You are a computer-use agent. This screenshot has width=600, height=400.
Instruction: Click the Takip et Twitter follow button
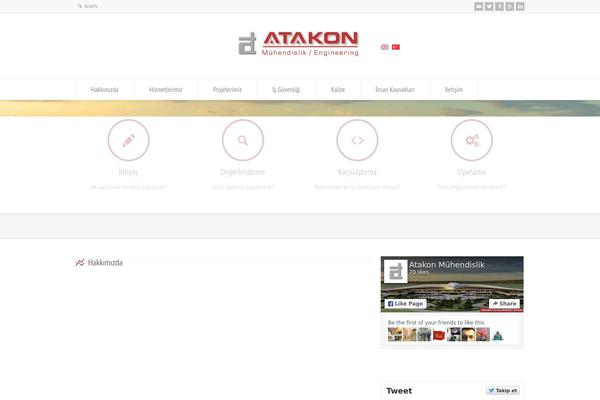click(x=503, y=390)
